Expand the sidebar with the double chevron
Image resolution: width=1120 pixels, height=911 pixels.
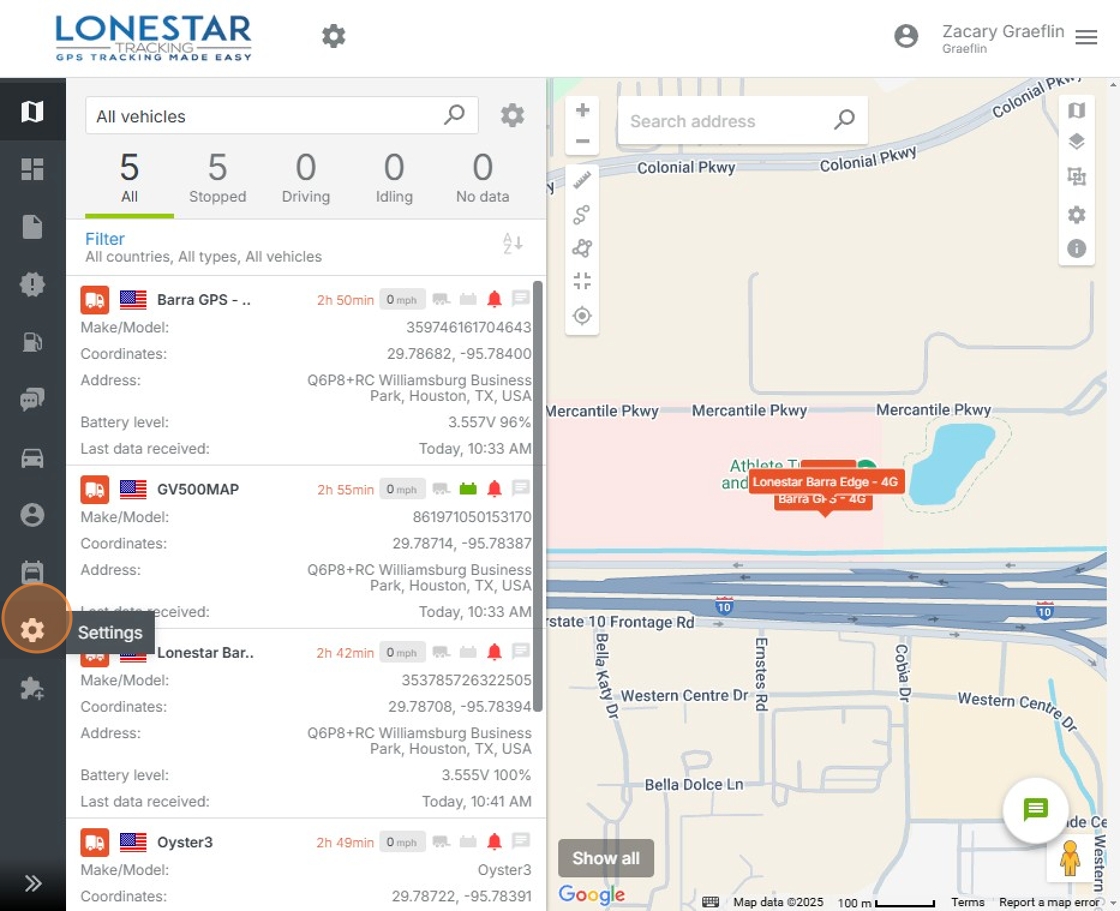click(x=33, y=883)
